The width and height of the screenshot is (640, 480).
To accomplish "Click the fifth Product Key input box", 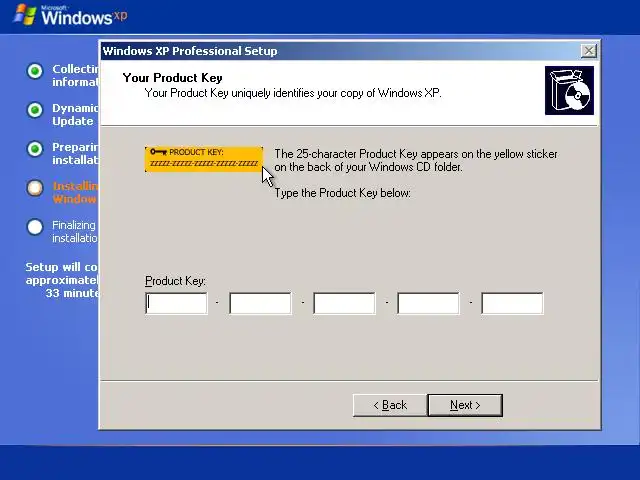I will click(x=512, y=303).
